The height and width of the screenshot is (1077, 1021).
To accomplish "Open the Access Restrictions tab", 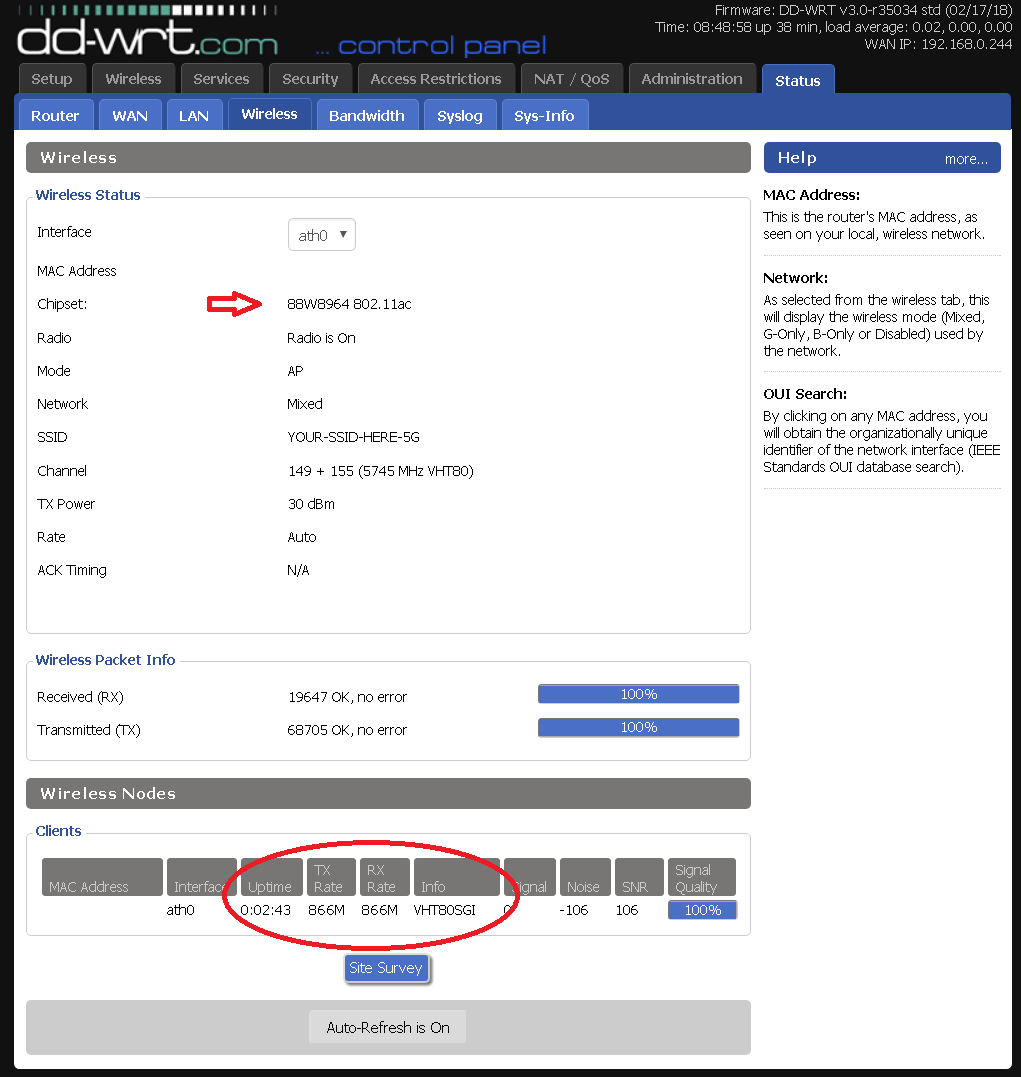I will [436, 79].
